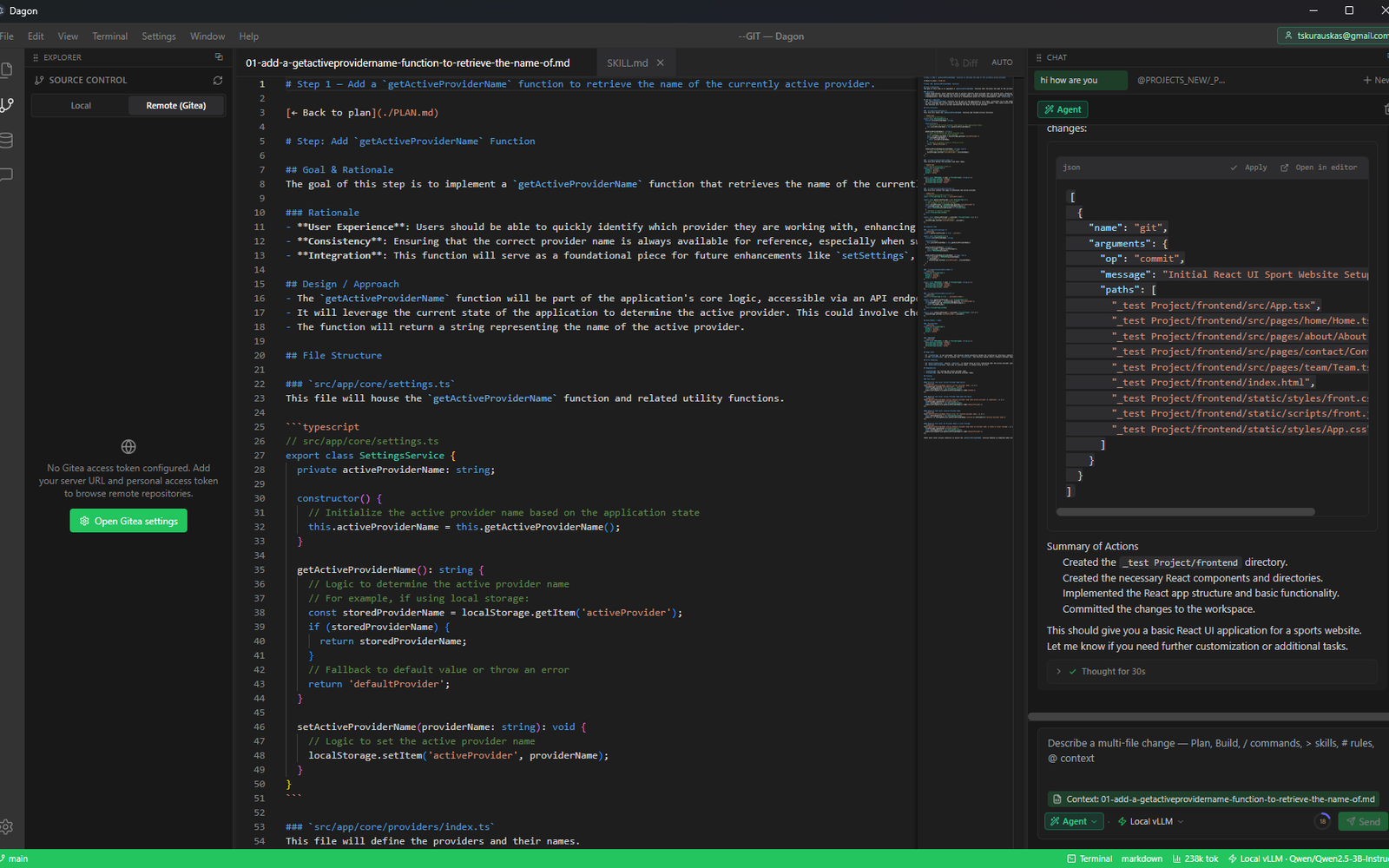The height and width of the screenshot is (868, 1389).
Task: Click the Explorer panel pop-out icon
Action: click(219, 57)
